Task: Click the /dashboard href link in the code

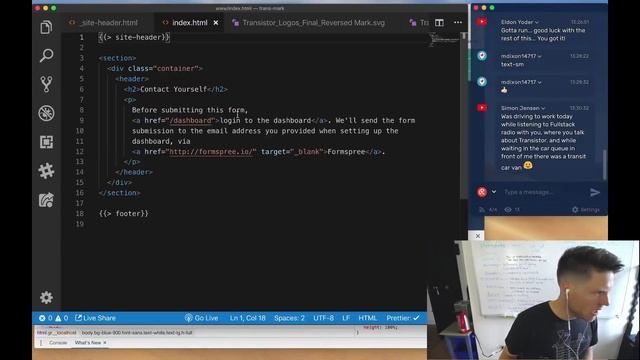Action: 191,120
